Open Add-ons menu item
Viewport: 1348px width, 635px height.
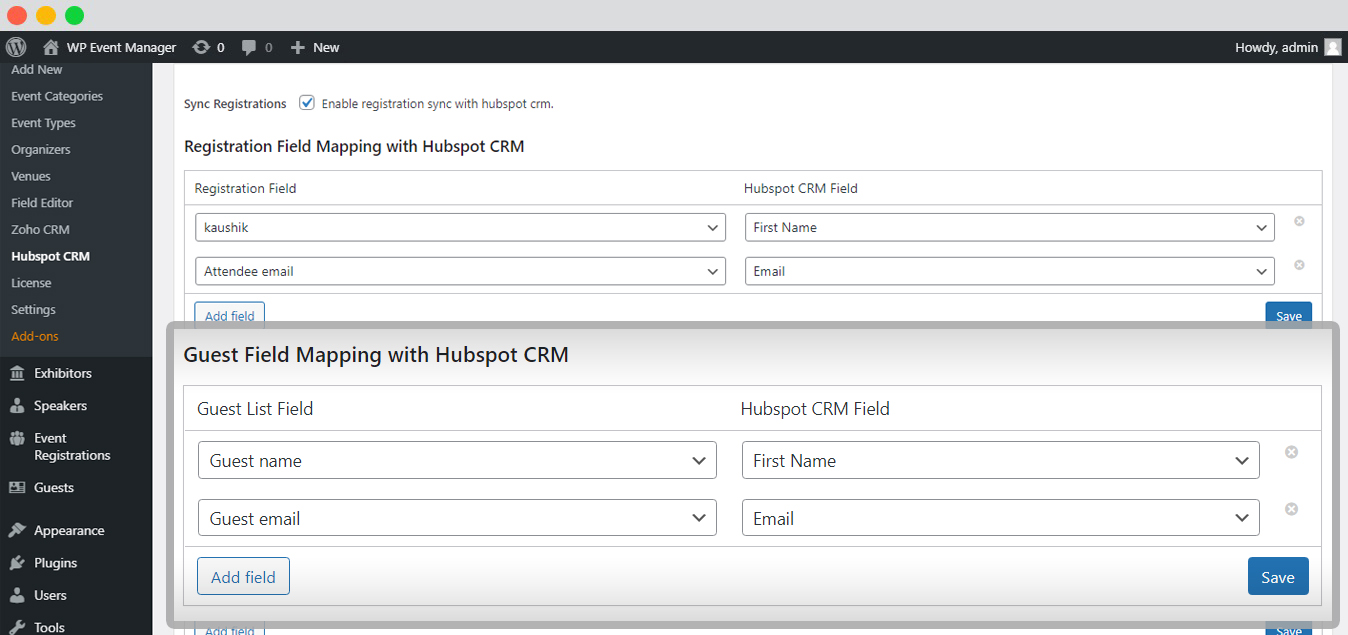[35, 336]
